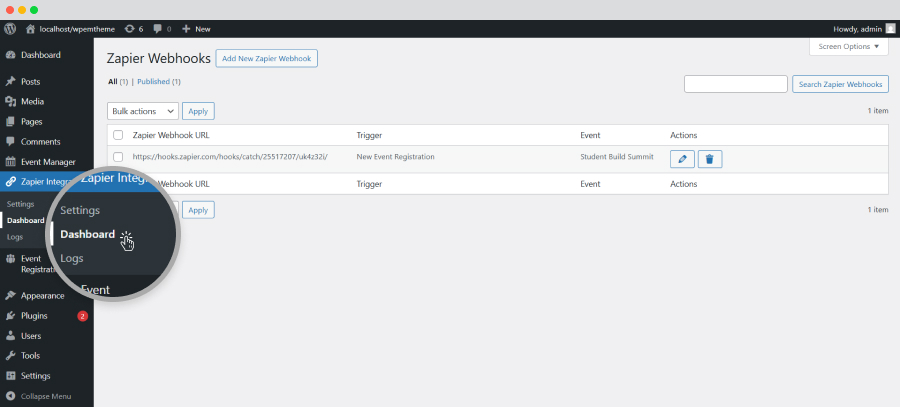The image size is (900, 407).
Task: Open the + New menu in admin bar
Action: (196, 29)
